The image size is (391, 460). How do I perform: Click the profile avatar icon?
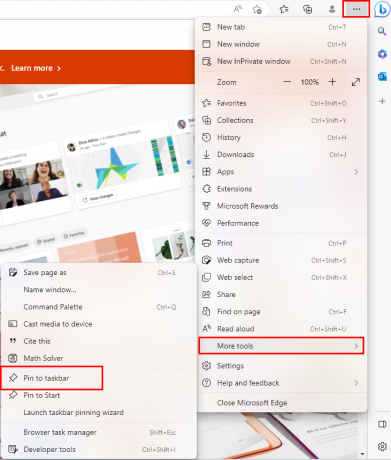pyautogui.click(x=332, y=9)
